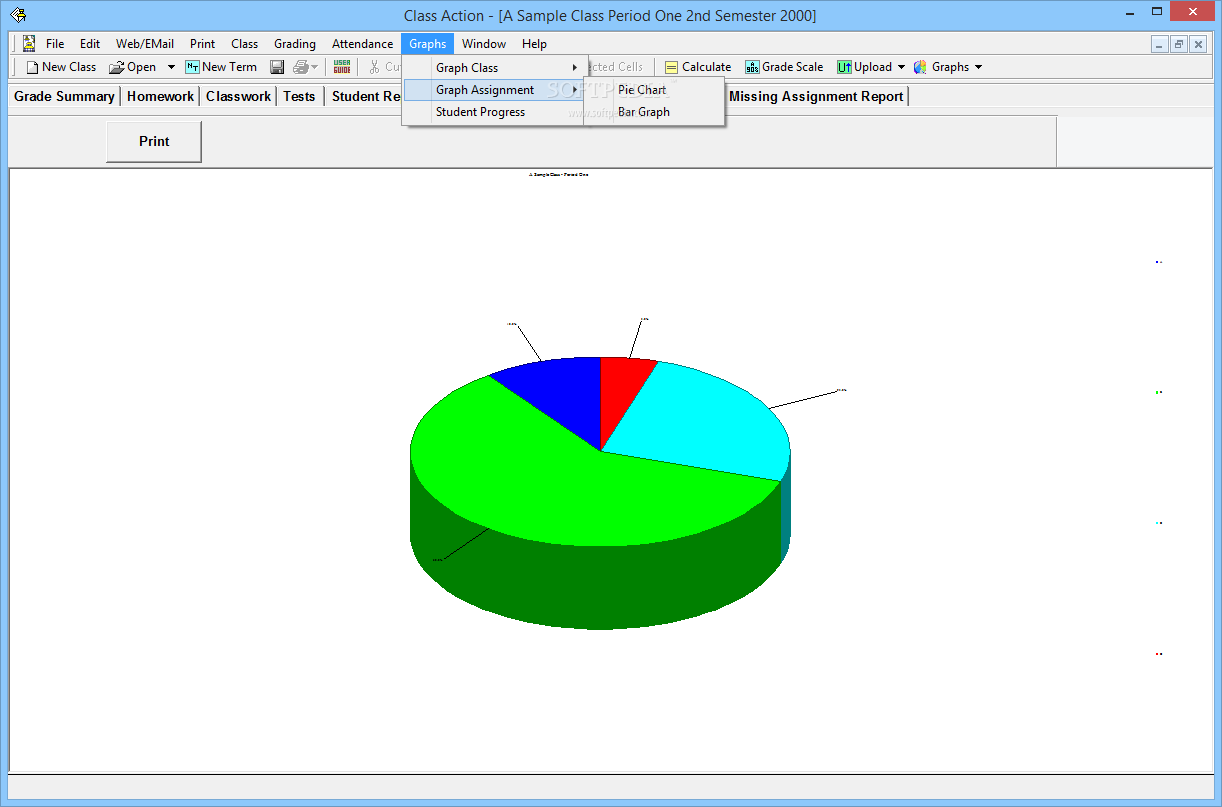Switch to the Classwork tab
The height and width of the screenshot is (807, 1222).
click(x=238, y=96)
